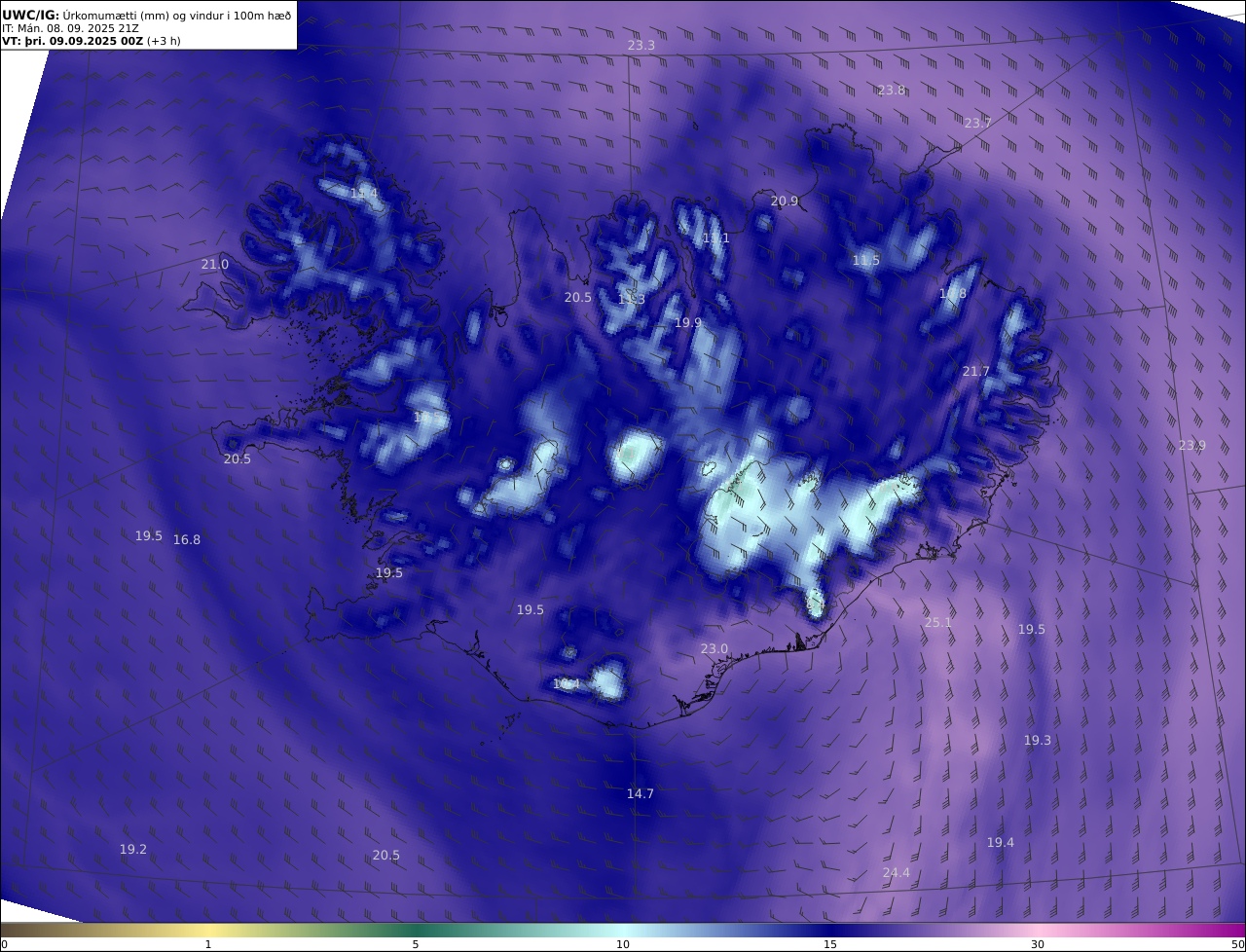This screenshot has height=952, width=1246.
Task: Click the 21.7 value label
Action: [975, 371]
